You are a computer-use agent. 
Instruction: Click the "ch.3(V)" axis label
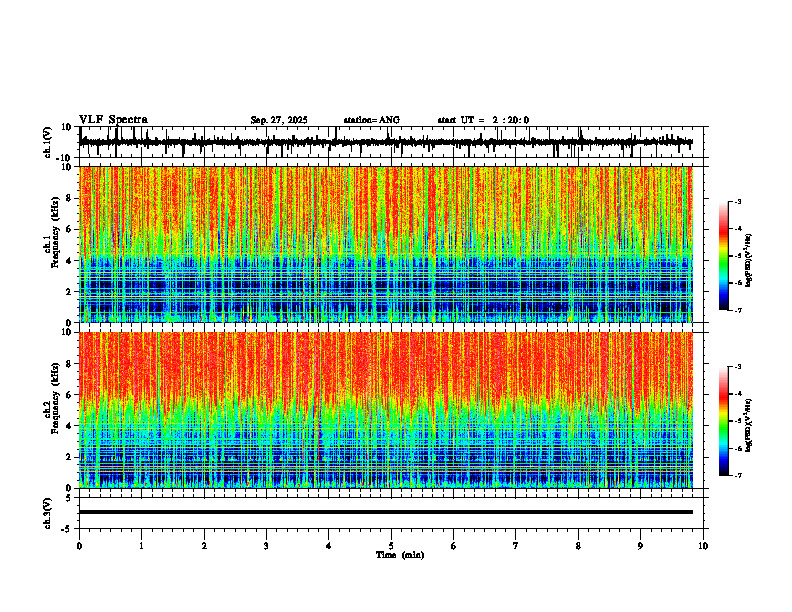[47, 513]
